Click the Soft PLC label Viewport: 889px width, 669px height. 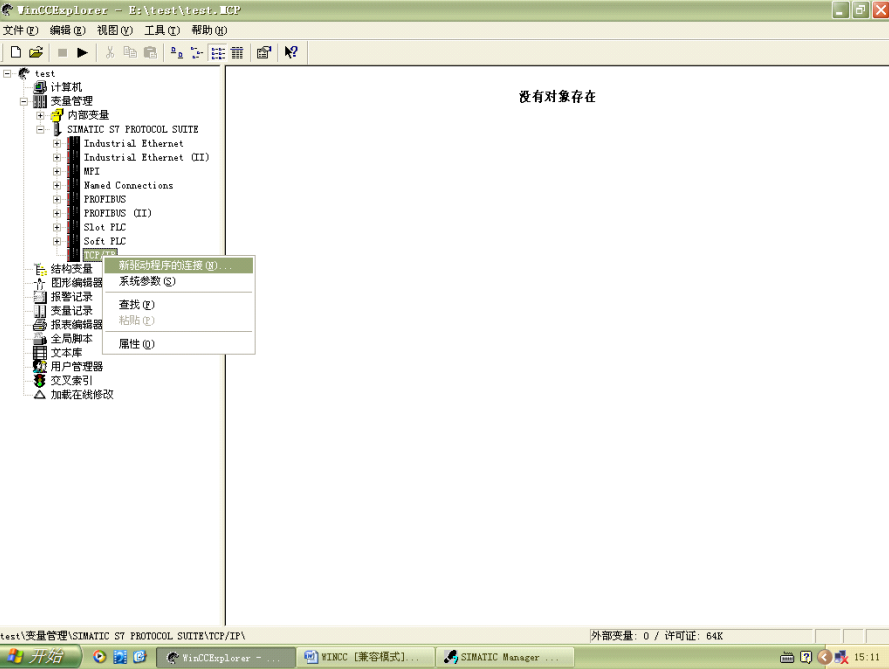coord(105,242)
